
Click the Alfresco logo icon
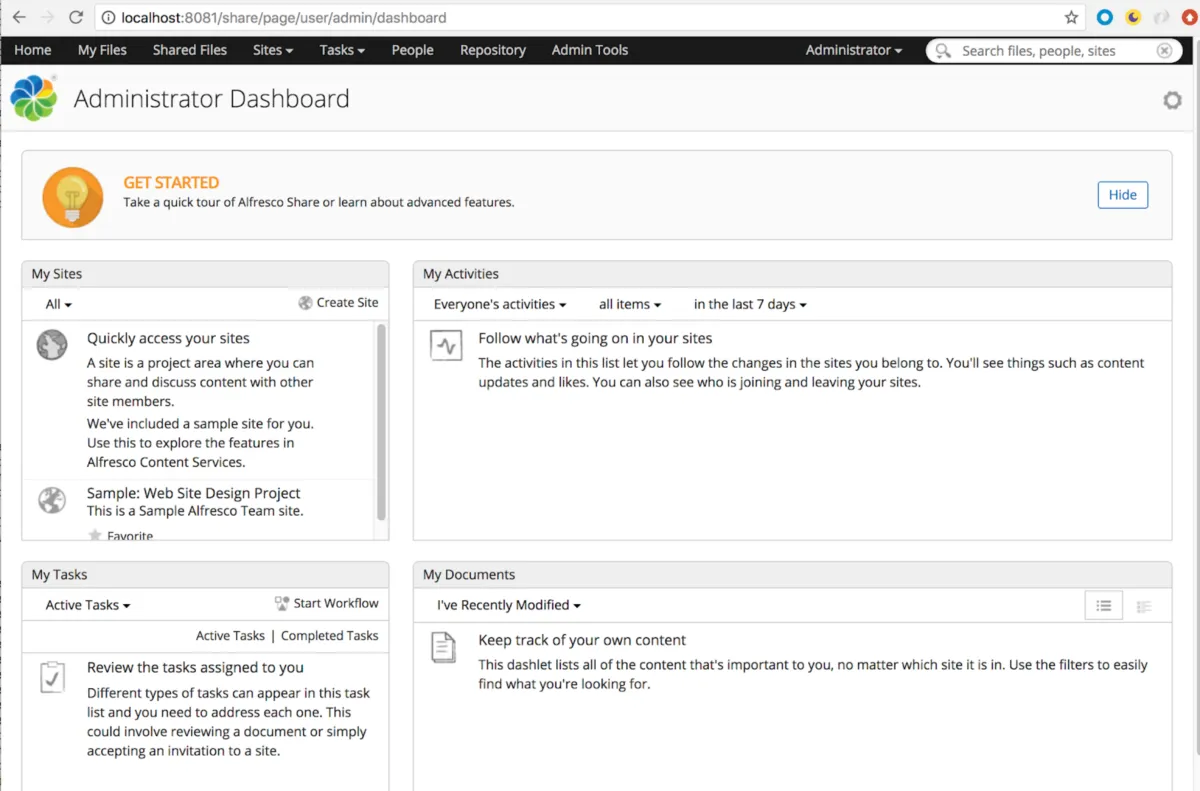point(33,98)
